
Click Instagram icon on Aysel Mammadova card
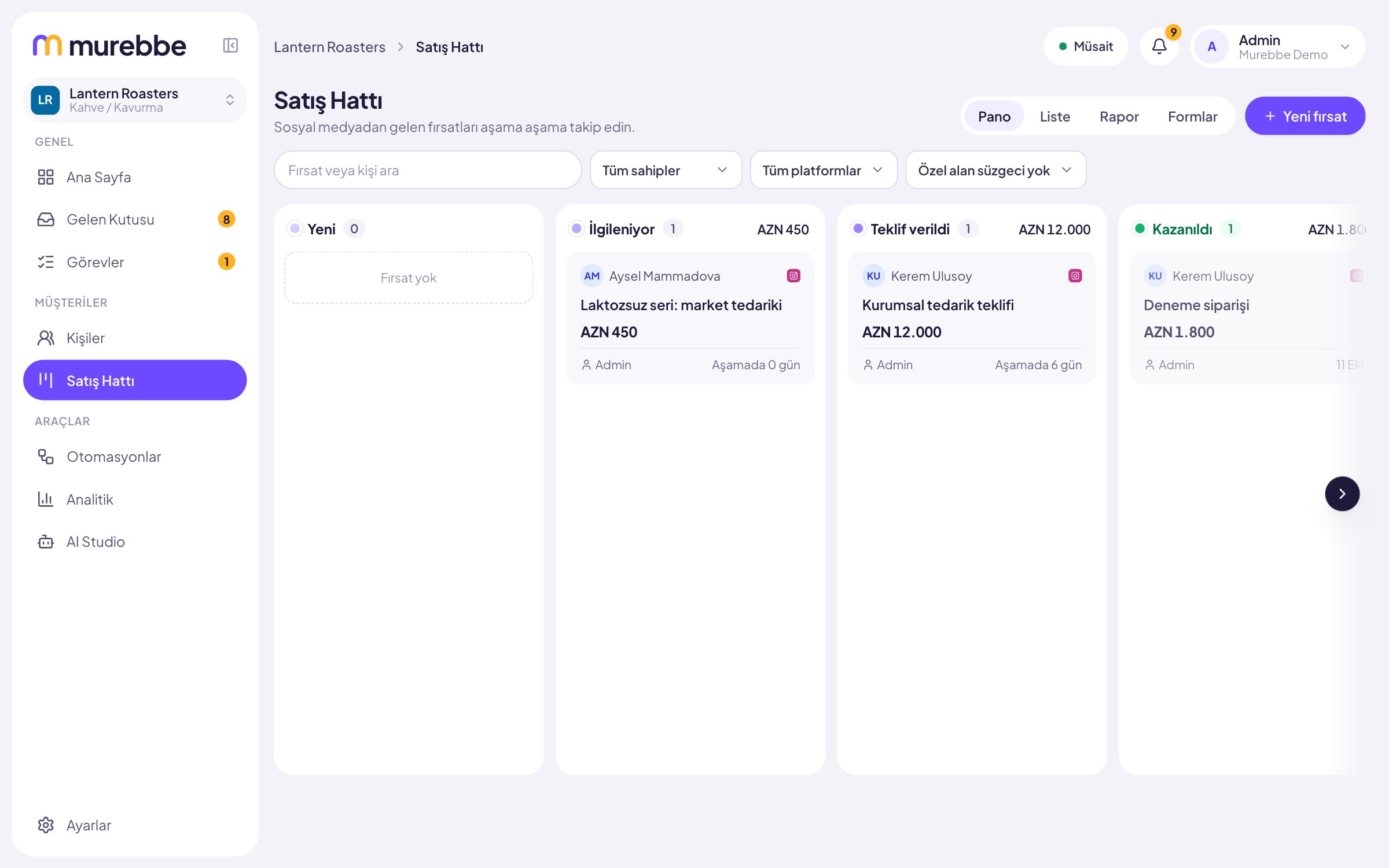click(793, 276)
